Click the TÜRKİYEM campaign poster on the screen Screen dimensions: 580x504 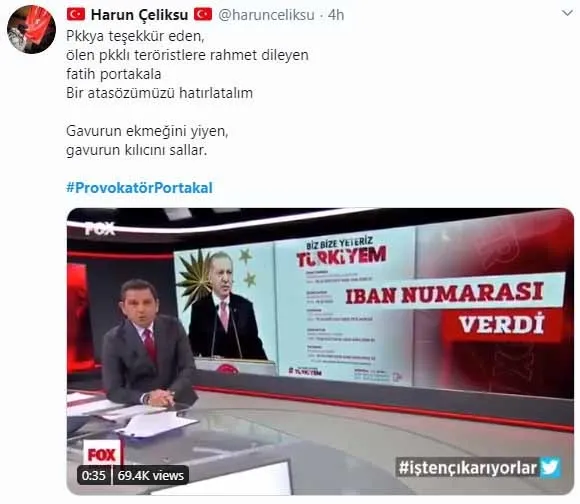(344, 307)
